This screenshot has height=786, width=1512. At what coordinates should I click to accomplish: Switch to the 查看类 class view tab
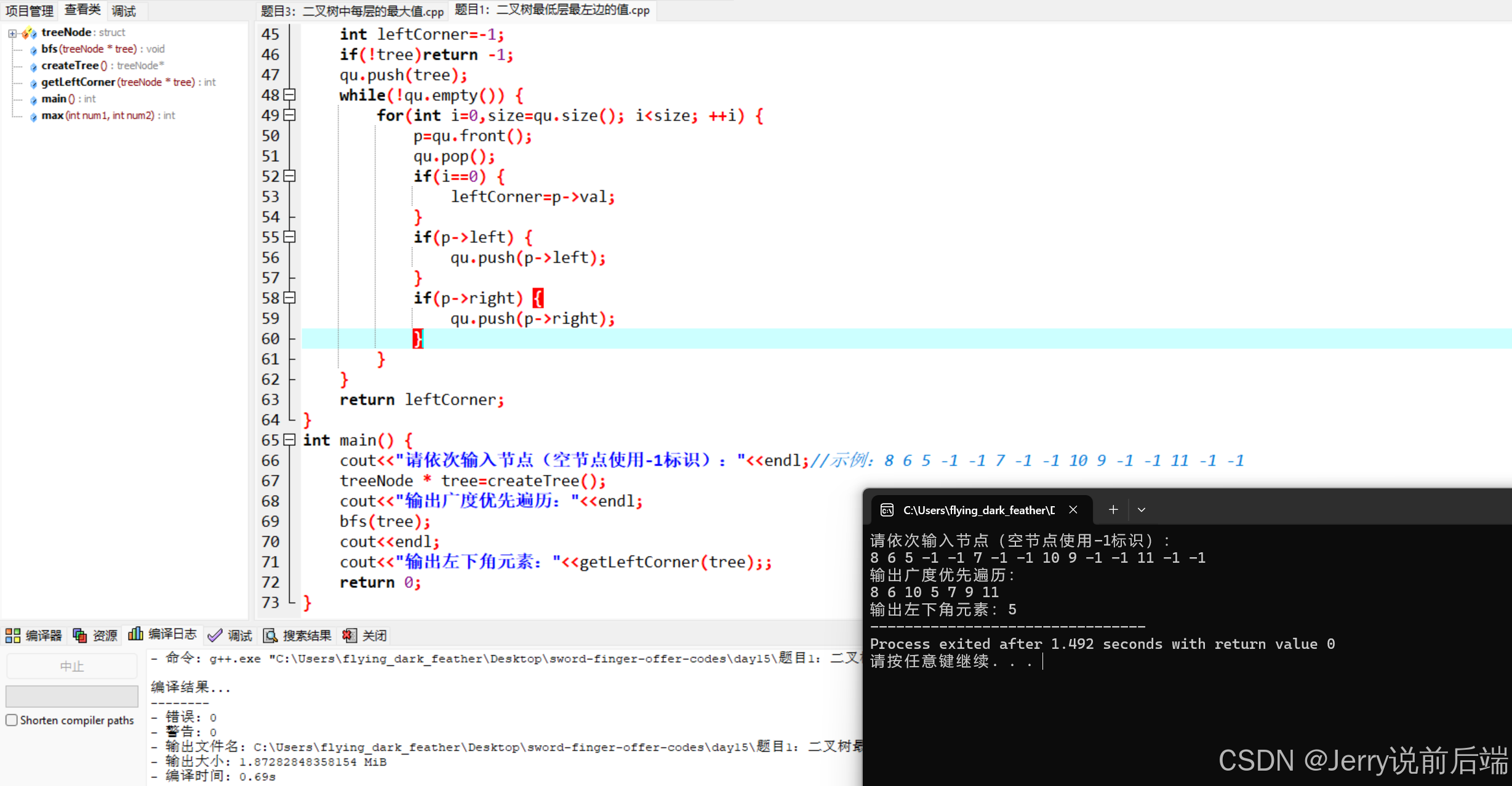[82, 10]
